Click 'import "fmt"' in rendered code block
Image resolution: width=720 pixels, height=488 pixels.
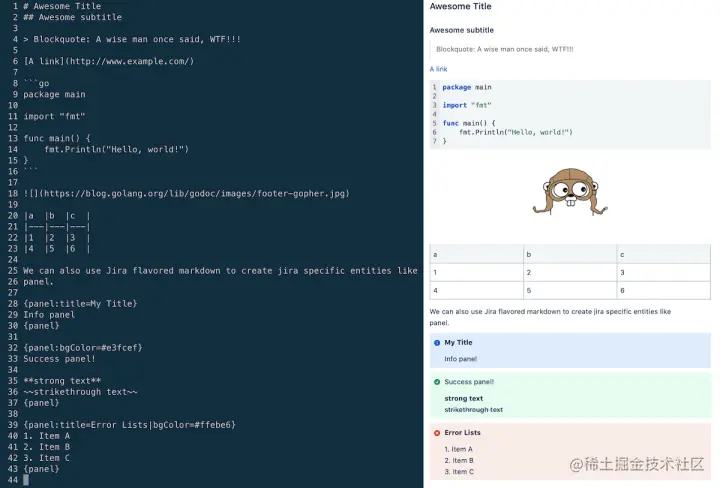[x=467, y=105]
